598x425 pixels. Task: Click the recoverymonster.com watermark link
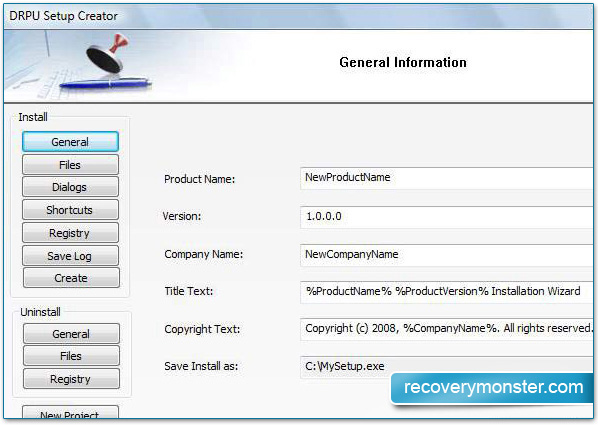[493, 388]
